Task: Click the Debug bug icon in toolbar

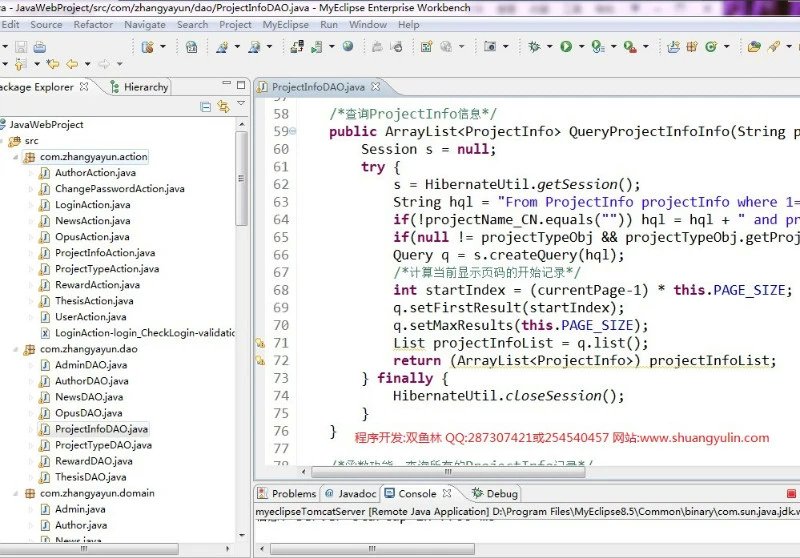Action: coord(534,47)
